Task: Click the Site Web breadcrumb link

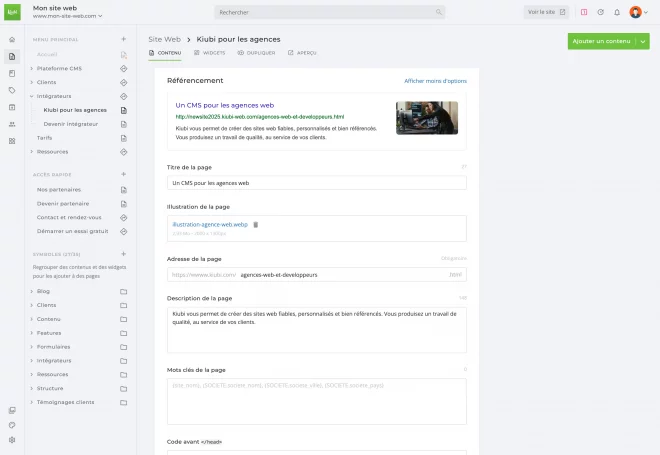Action: tap(165, 39)
